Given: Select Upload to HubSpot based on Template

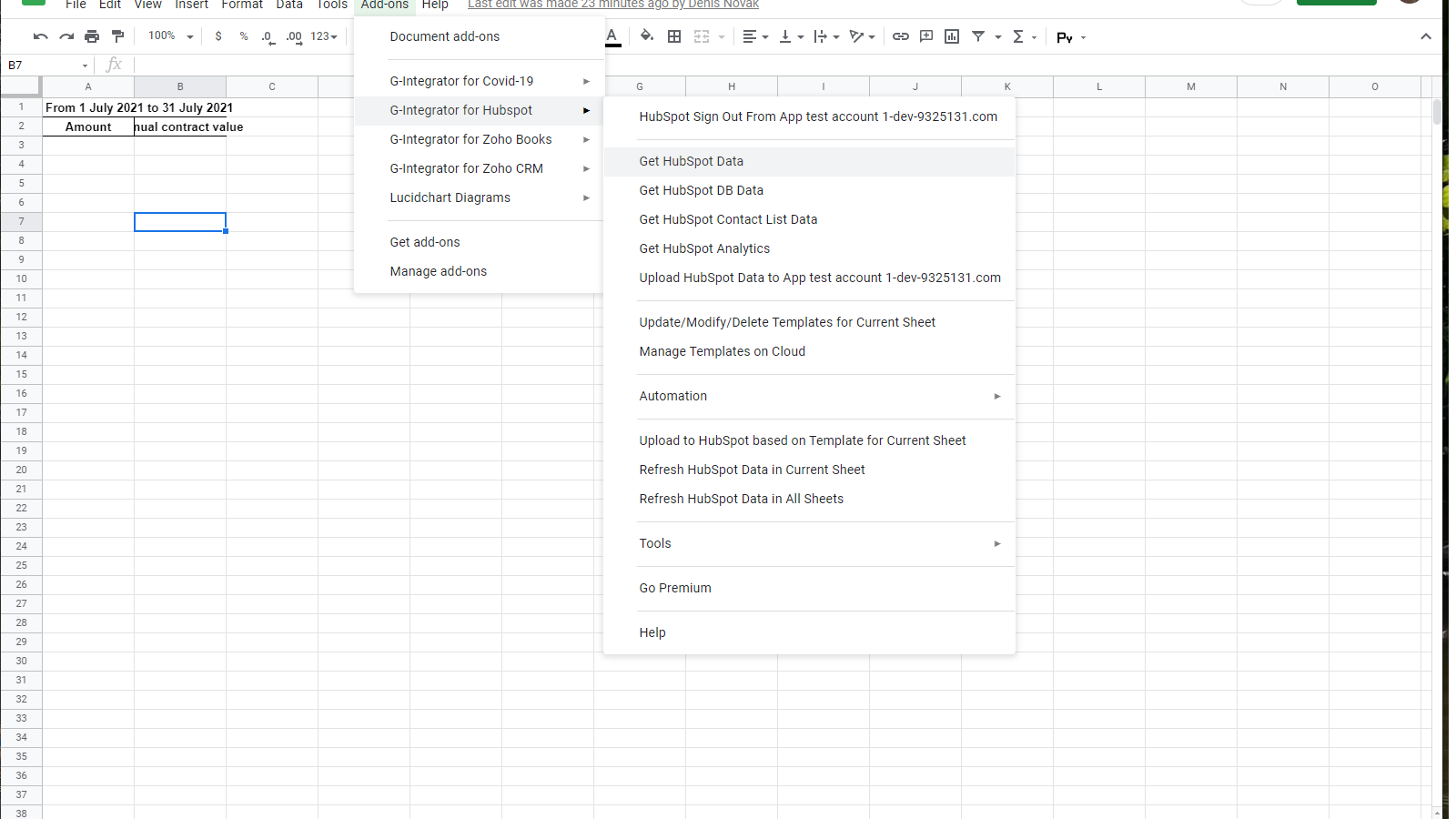Looking at the screenshot, I should click(809, 440).
